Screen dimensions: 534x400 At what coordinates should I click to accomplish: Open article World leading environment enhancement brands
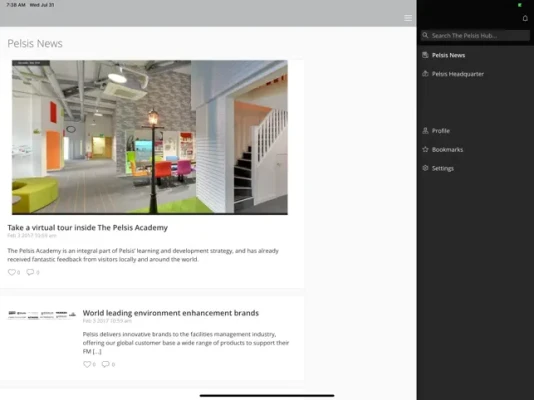pos(171,313)
